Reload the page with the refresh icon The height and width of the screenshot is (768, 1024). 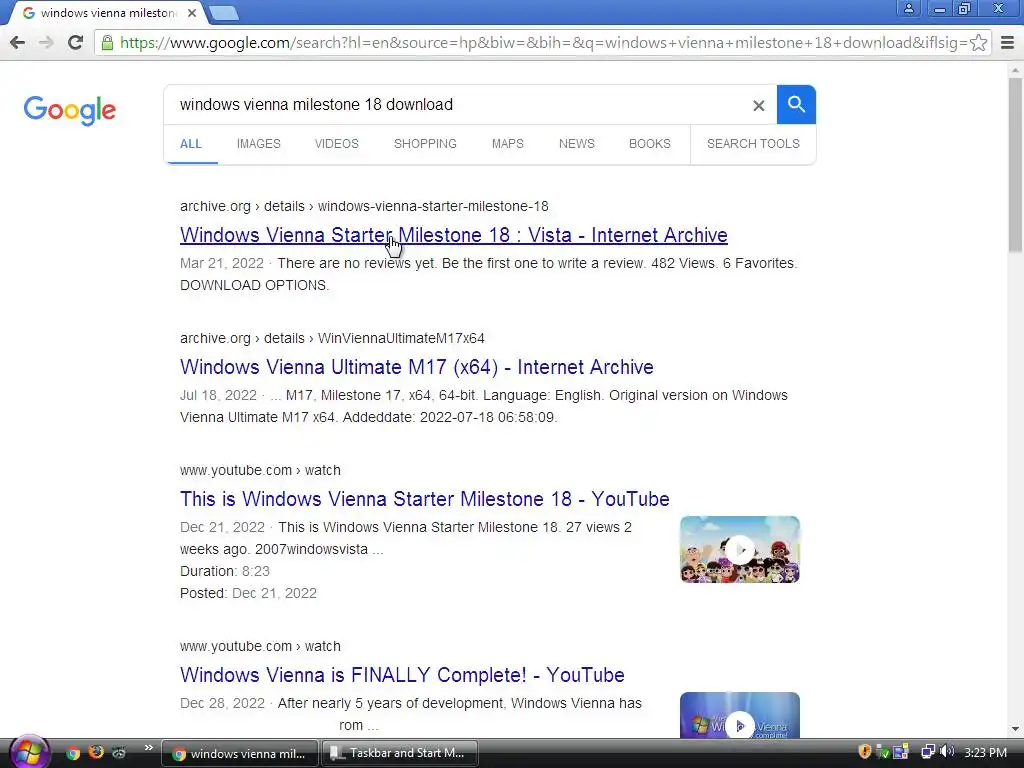(75, 42)
